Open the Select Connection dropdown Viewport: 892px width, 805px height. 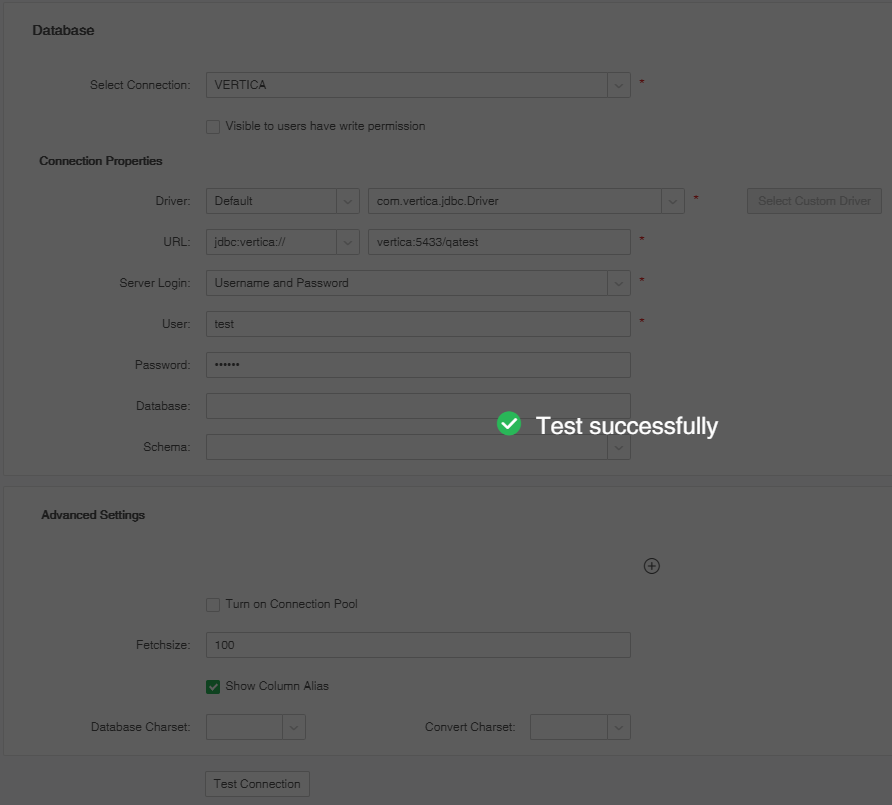(618, 85)
